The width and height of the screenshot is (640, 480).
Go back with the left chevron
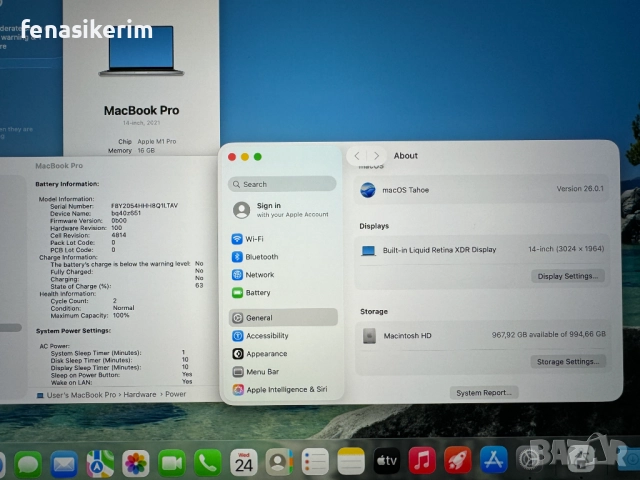point(357,156)
